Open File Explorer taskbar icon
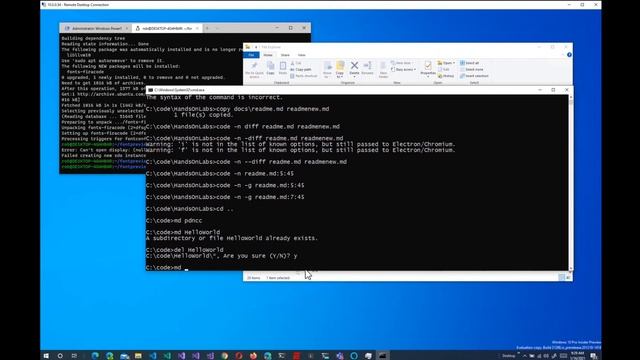The height and width of the screenshot is (360, 640). pos(138,356)
